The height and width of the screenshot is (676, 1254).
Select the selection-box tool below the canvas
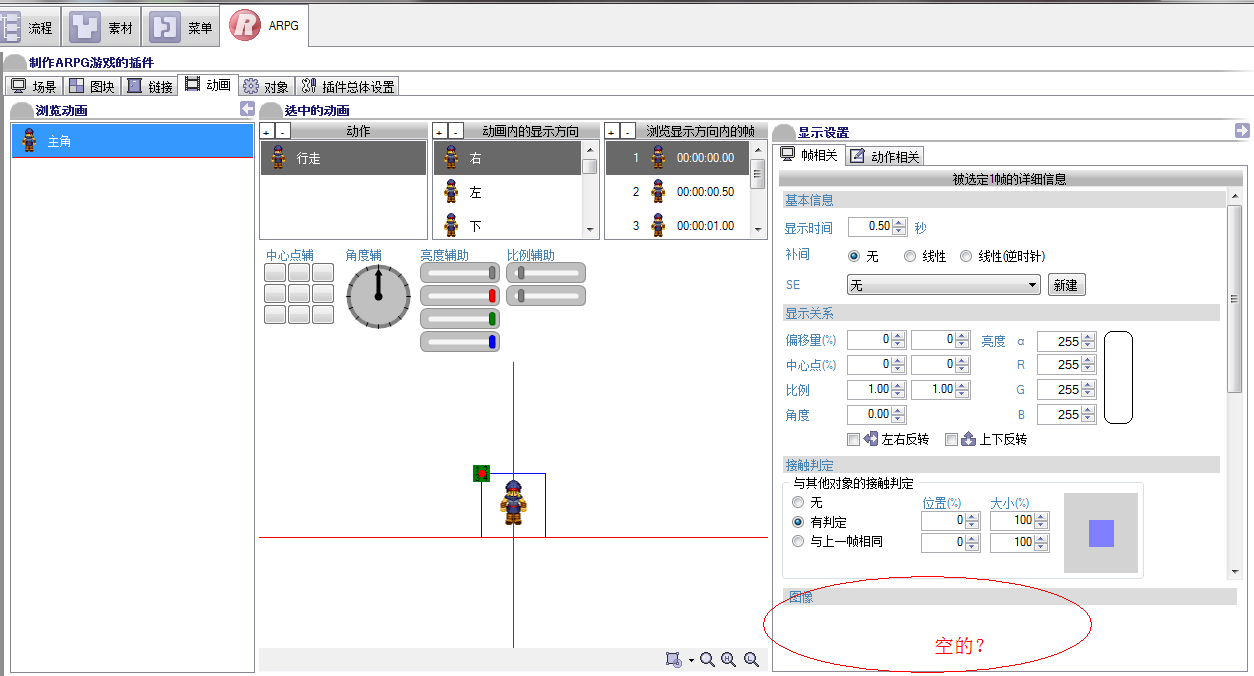pos(674,659)
